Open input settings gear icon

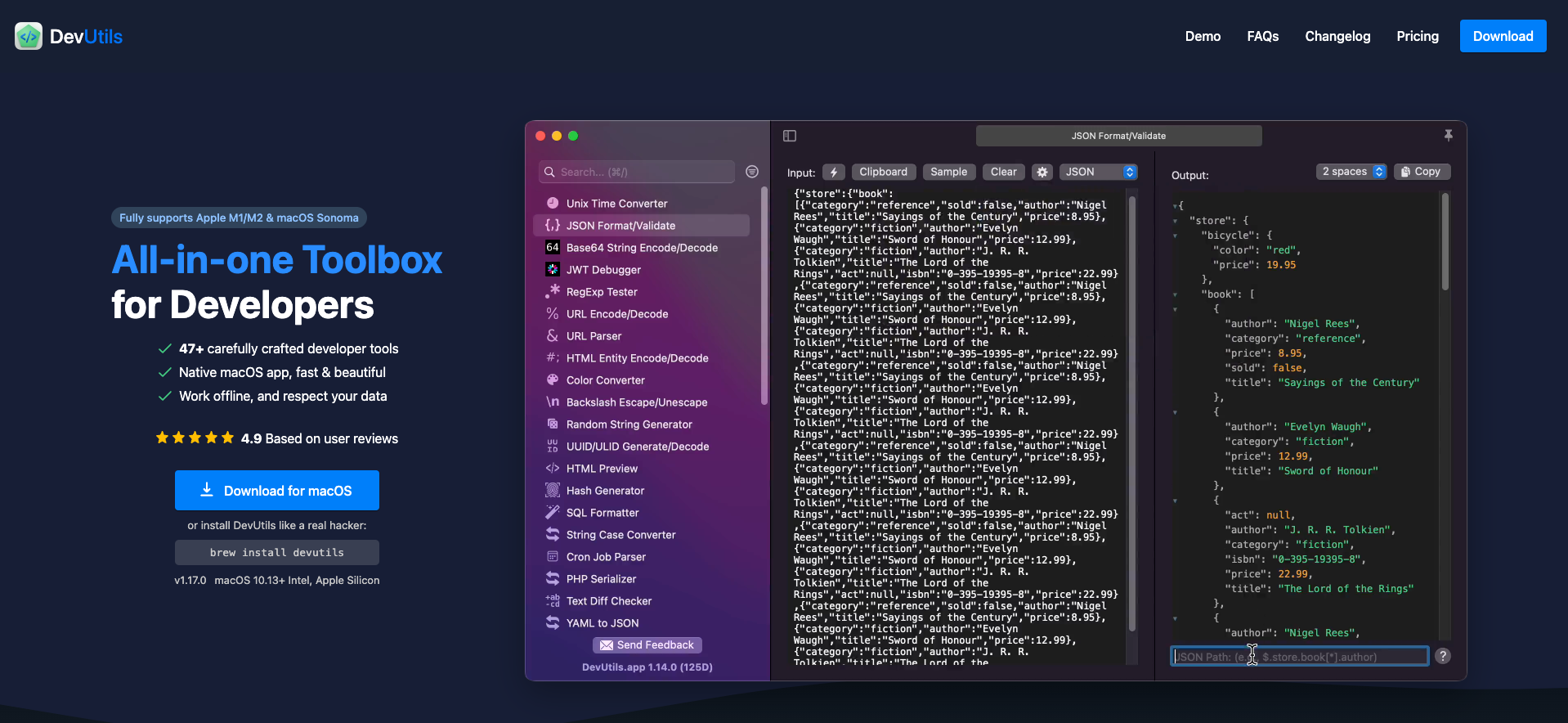click(1042, 172)
